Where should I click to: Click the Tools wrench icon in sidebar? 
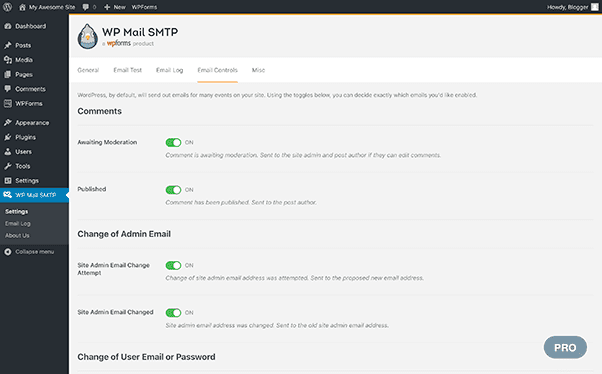click(x=8, y=166)
